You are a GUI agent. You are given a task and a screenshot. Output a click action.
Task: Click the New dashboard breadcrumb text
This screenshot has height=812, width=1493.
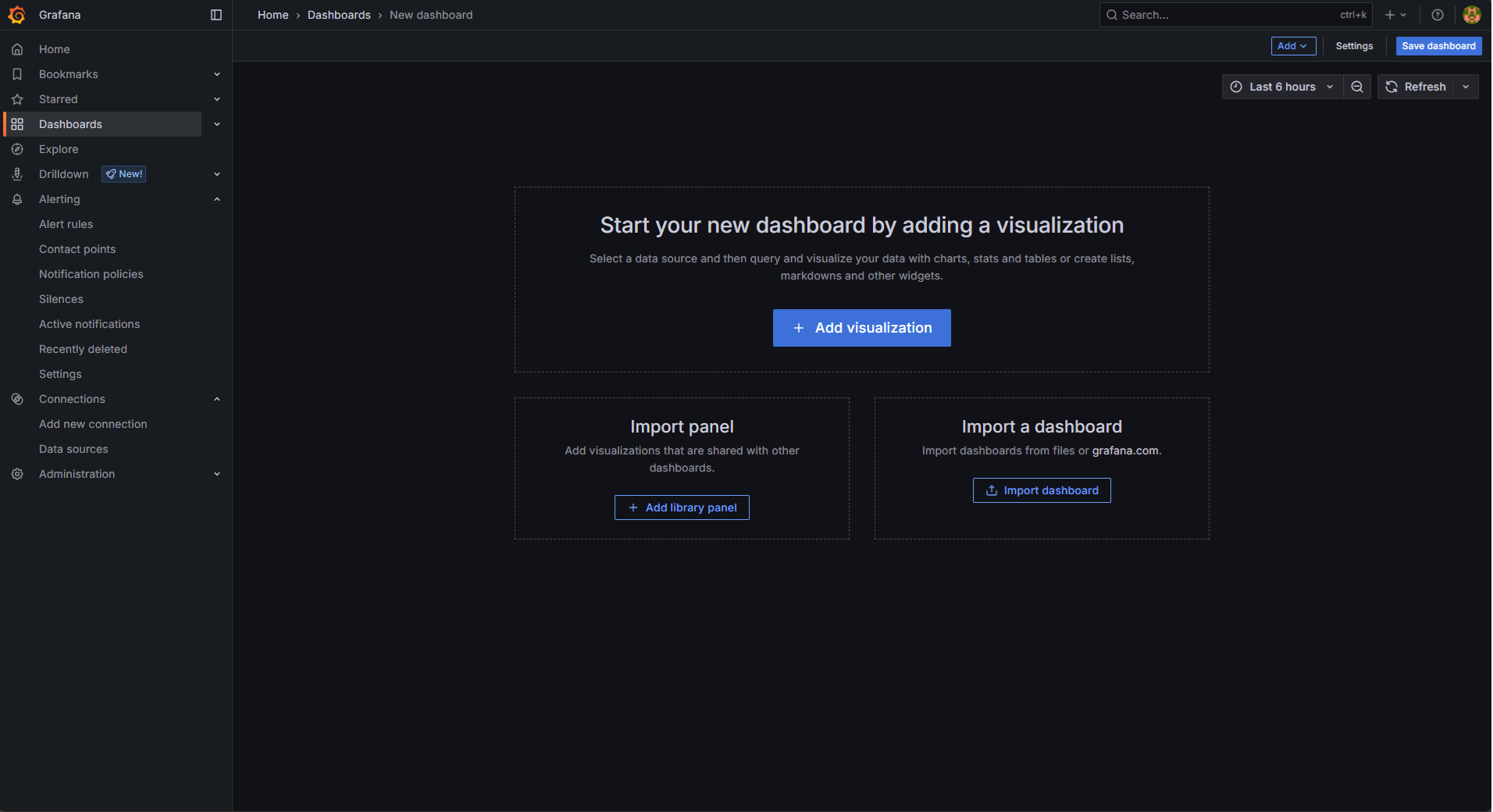coord(431,15)
